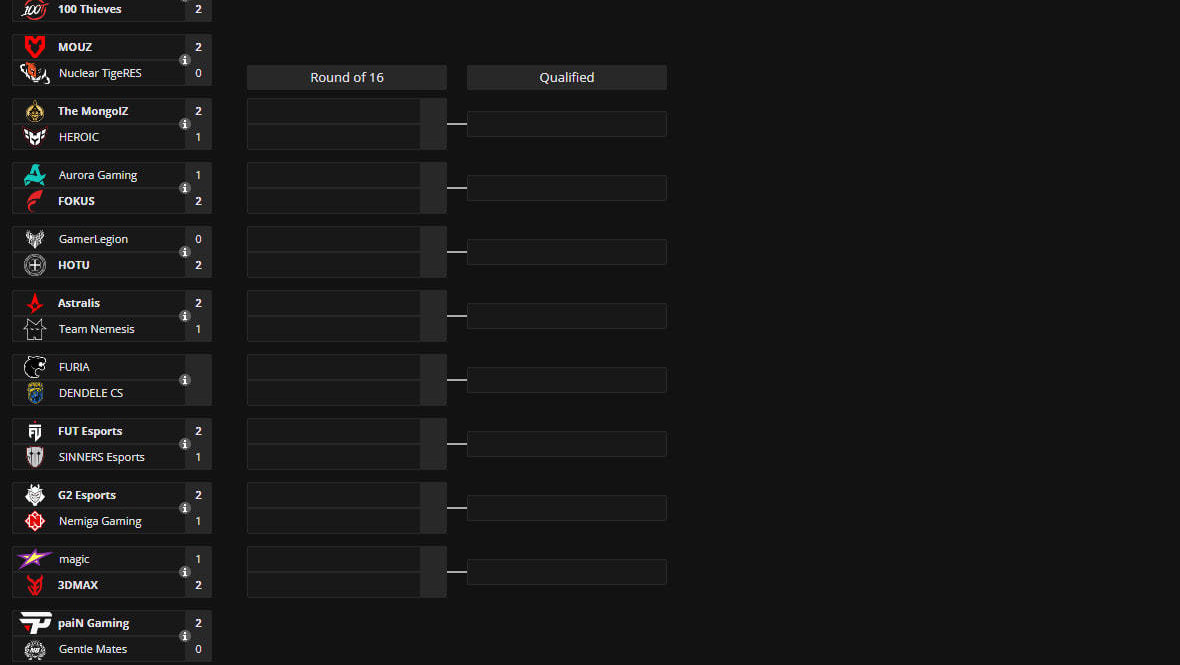Select the Qualified column header
The width and height of the screenshot is (1180, 665).
click(567, 77)
